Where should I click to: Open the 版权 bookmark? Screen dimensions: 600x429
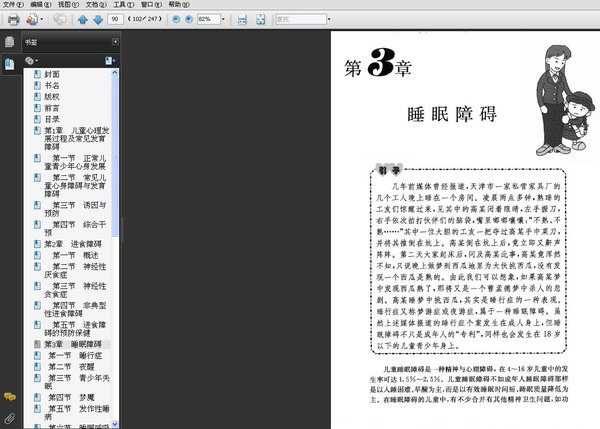pos(52,97)
